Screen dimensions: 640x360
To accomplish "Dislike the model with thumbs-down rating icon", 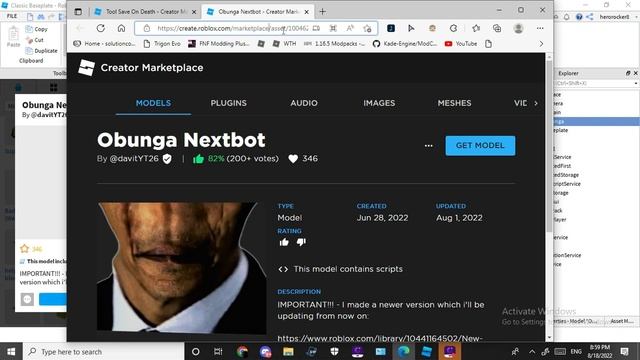I will click(x=301, y=242).
